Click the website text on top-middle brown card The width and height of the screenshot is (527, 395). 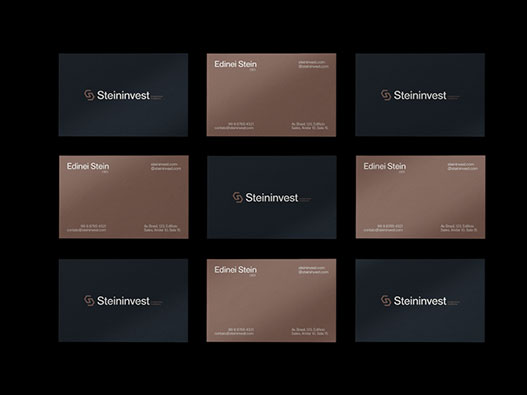[x=313, y=64]
